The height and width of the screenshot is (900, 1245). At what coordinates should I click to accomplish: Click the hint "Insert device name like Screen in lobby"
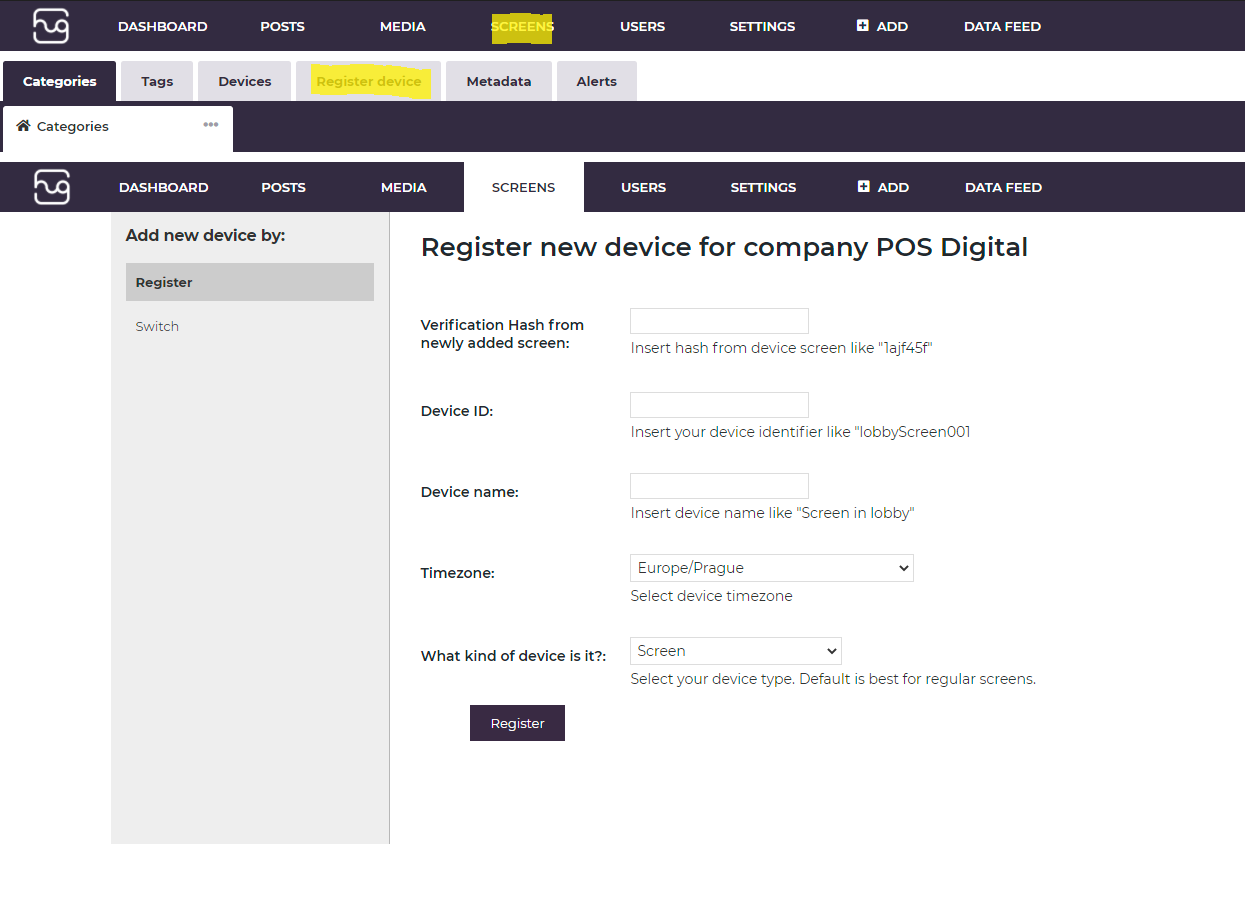[772, 513]
